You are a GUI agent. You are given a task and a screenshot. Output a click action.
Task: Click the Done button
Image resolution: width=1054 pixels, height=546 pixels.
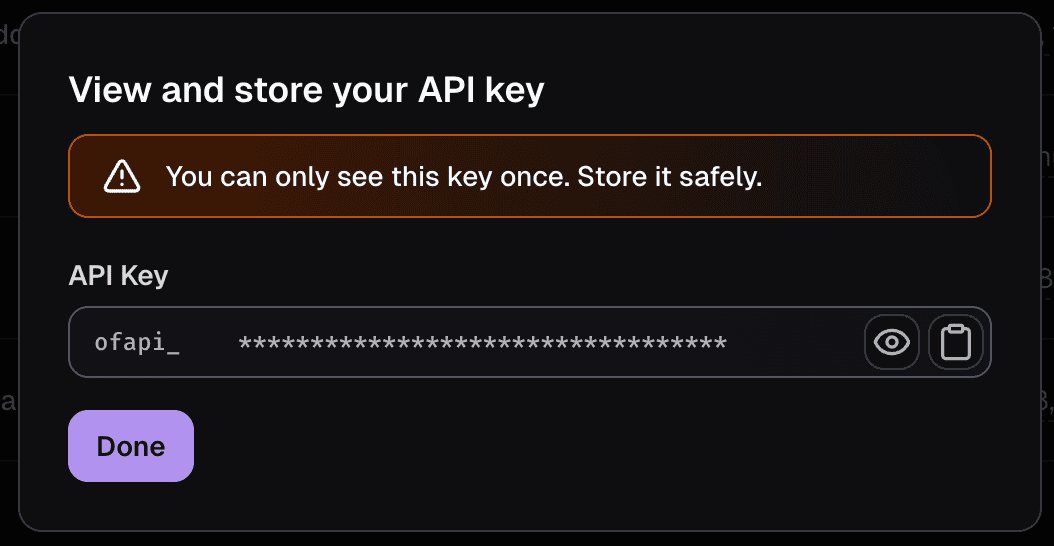point(131,446)
